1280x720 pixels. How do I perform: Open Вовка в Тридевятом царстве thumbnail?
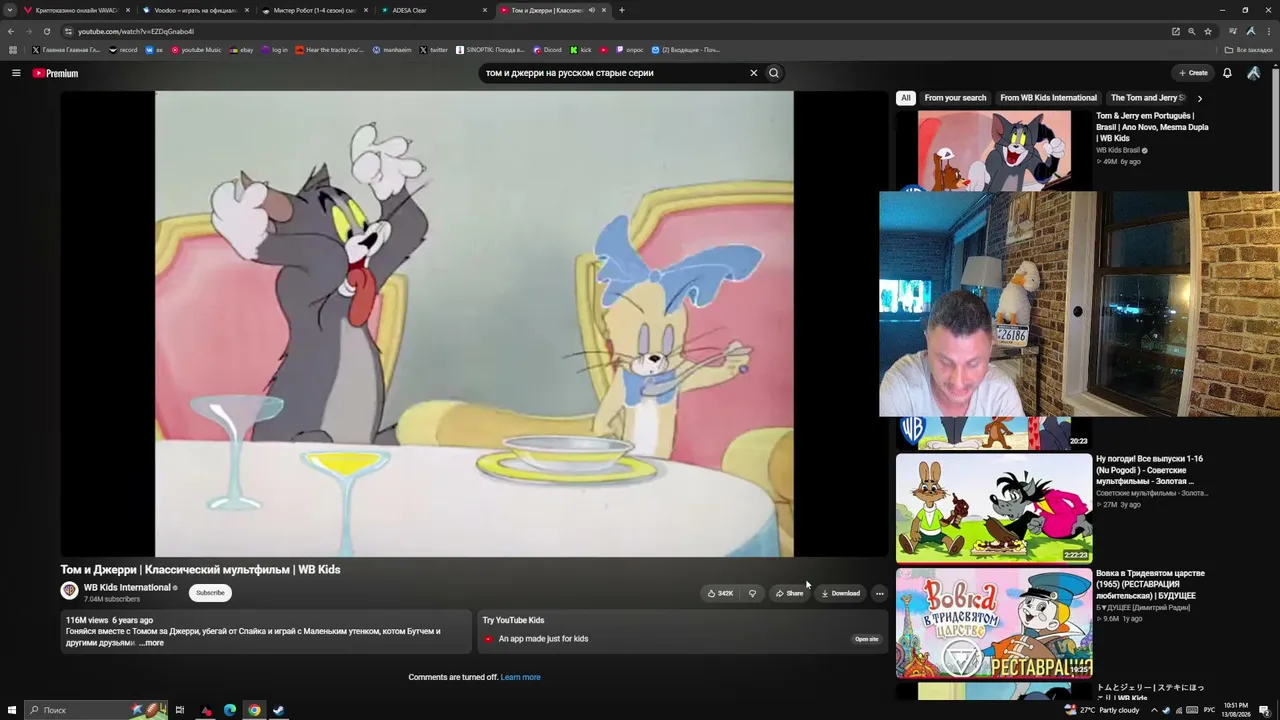tap(994, 623)
